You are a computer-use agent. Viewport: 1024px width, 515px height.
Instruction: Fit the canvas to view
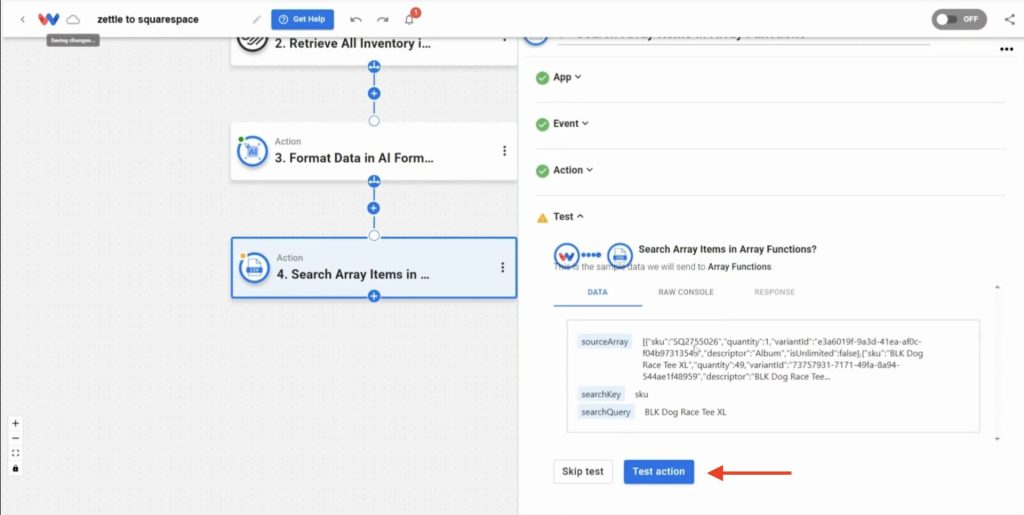pyautogui.click(x=16, y=453)
